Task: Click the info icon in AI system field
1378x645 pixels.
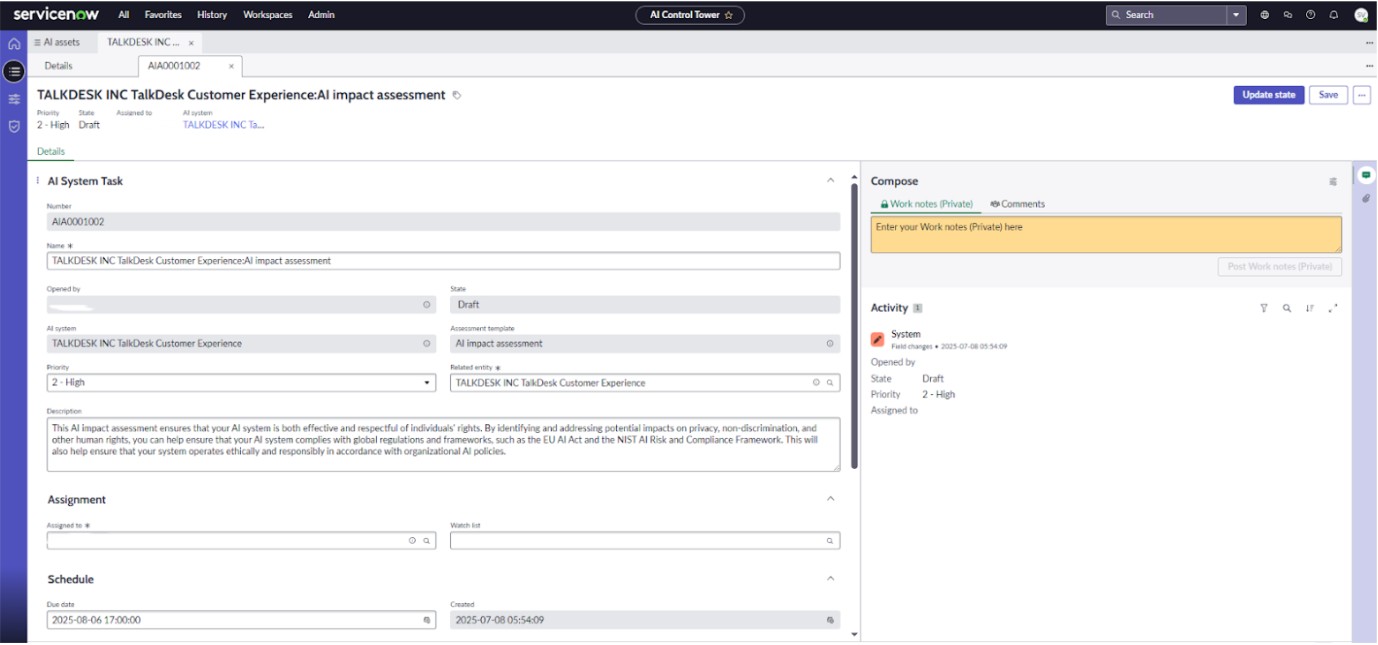Action: (x=427, y=343)
